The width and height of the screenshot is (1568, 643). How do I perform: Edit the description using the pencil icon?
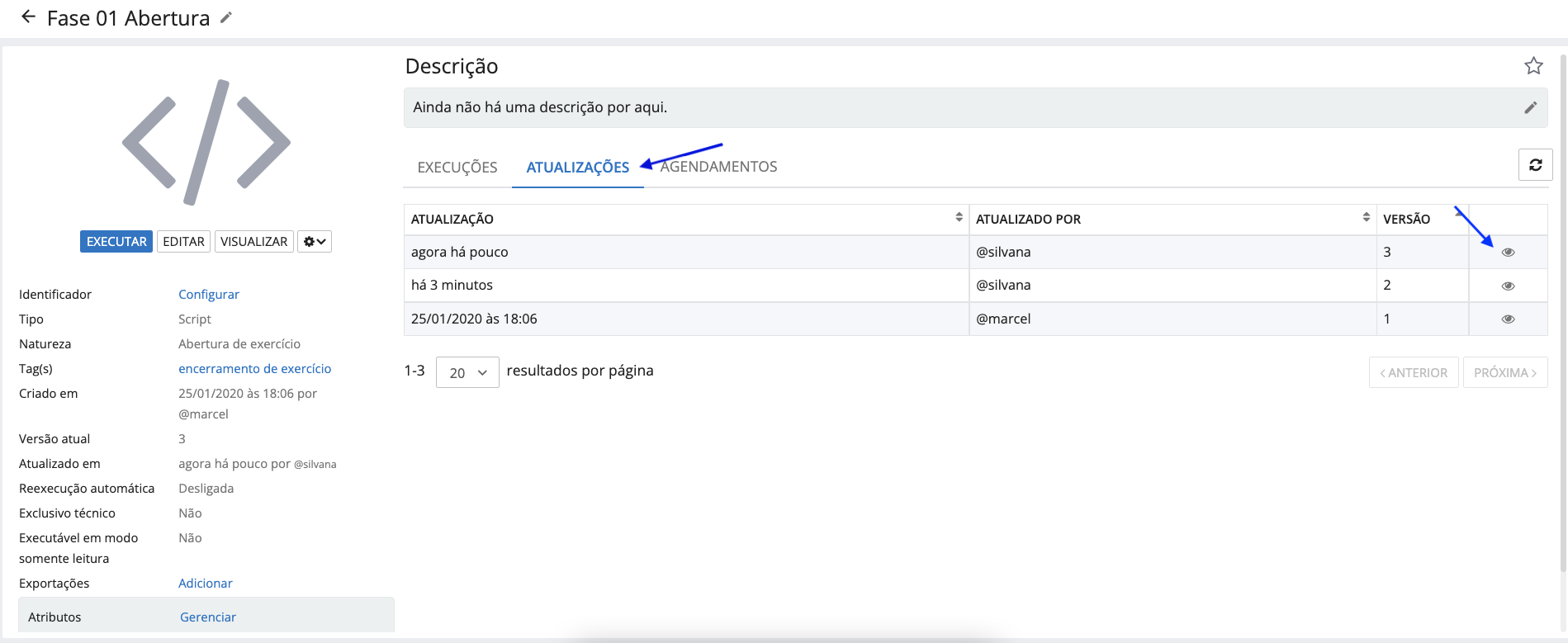coord(1530,107)
